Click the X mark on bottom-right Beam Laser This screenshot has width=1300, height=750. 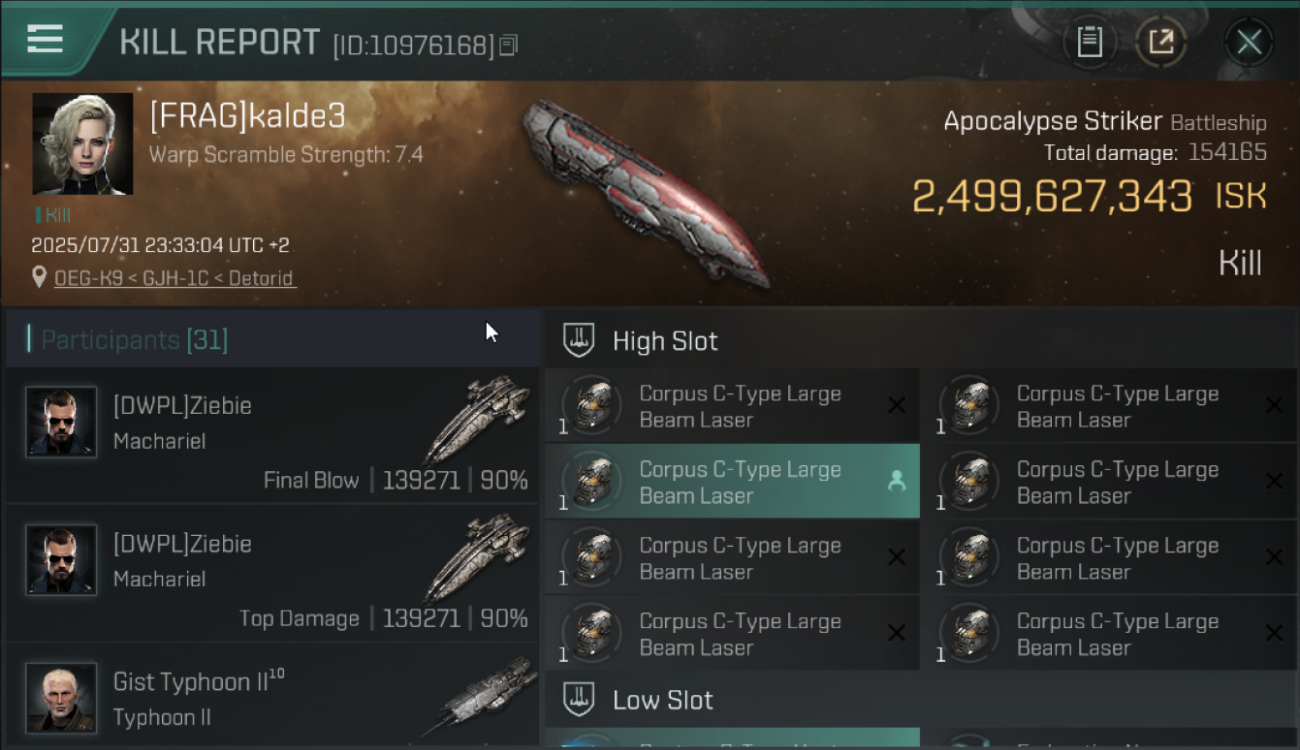pyautogui.click(x=1274, y=633)
